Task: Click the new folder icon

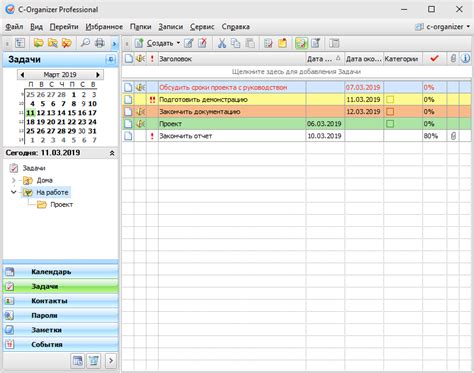Action: [39, 43]
